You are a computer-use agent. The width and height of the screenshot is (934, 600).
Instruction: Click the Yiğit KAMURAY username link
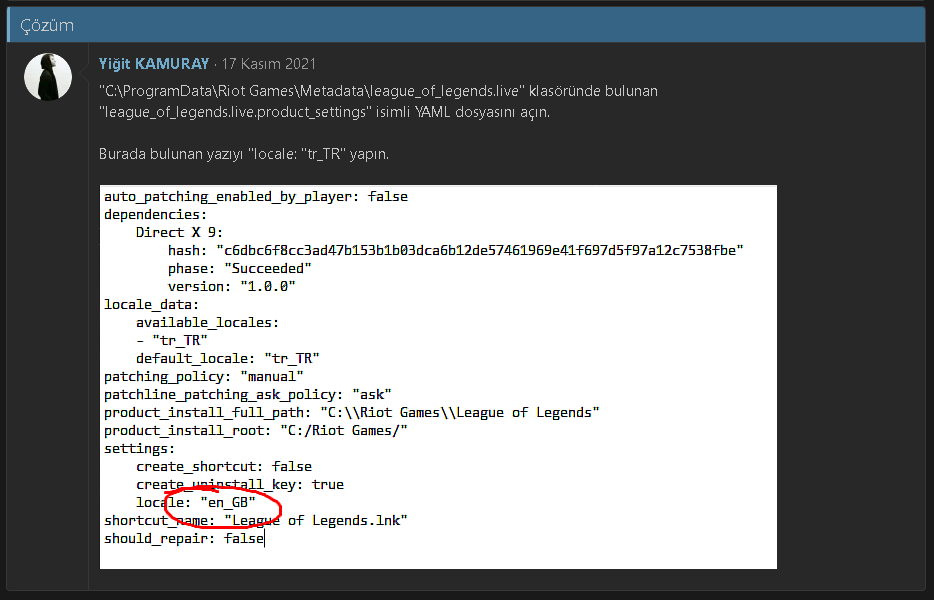154,64
